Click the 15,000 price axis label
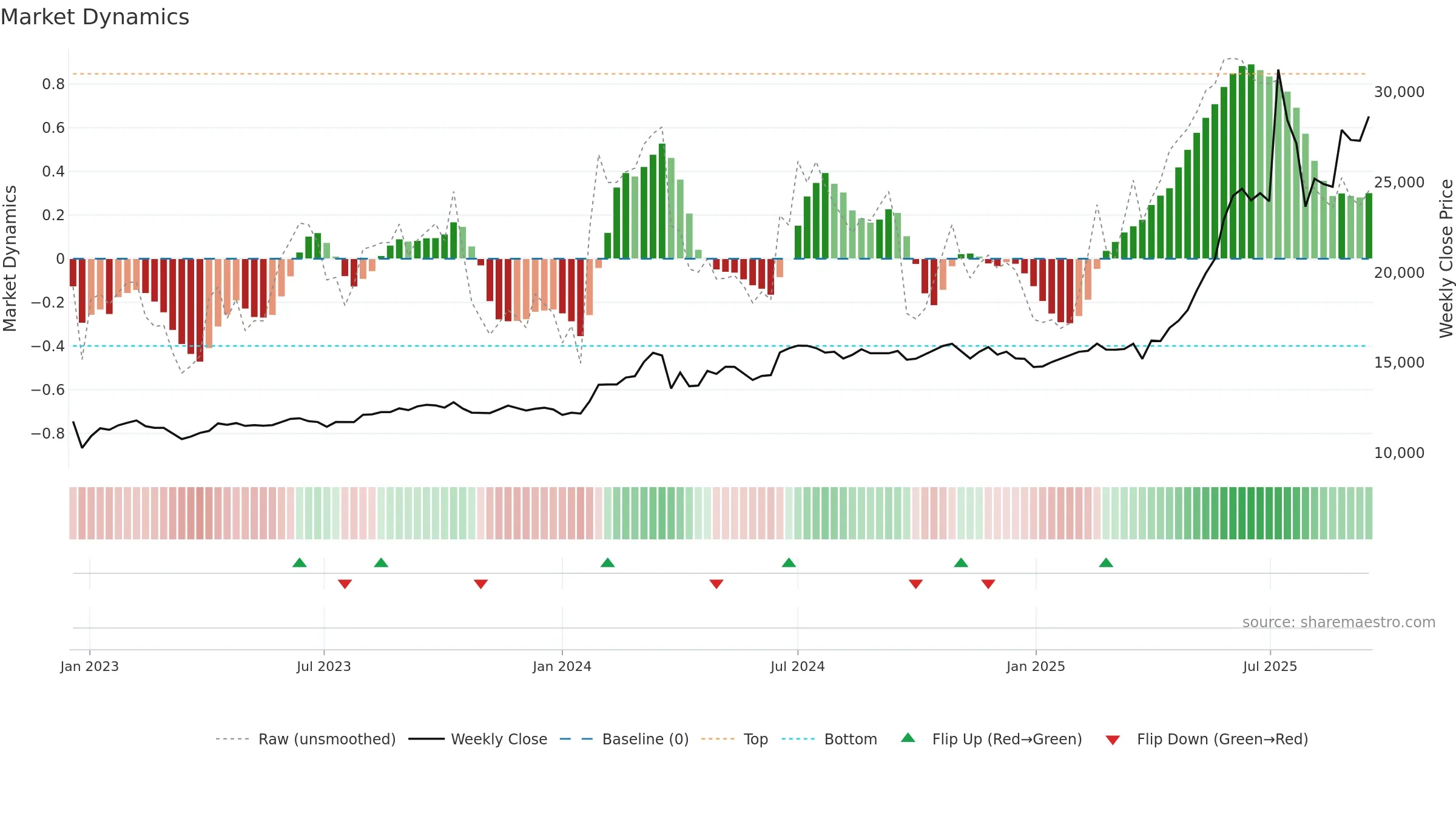Screen dimensions: 1456x819 (x=1400, y=363)
